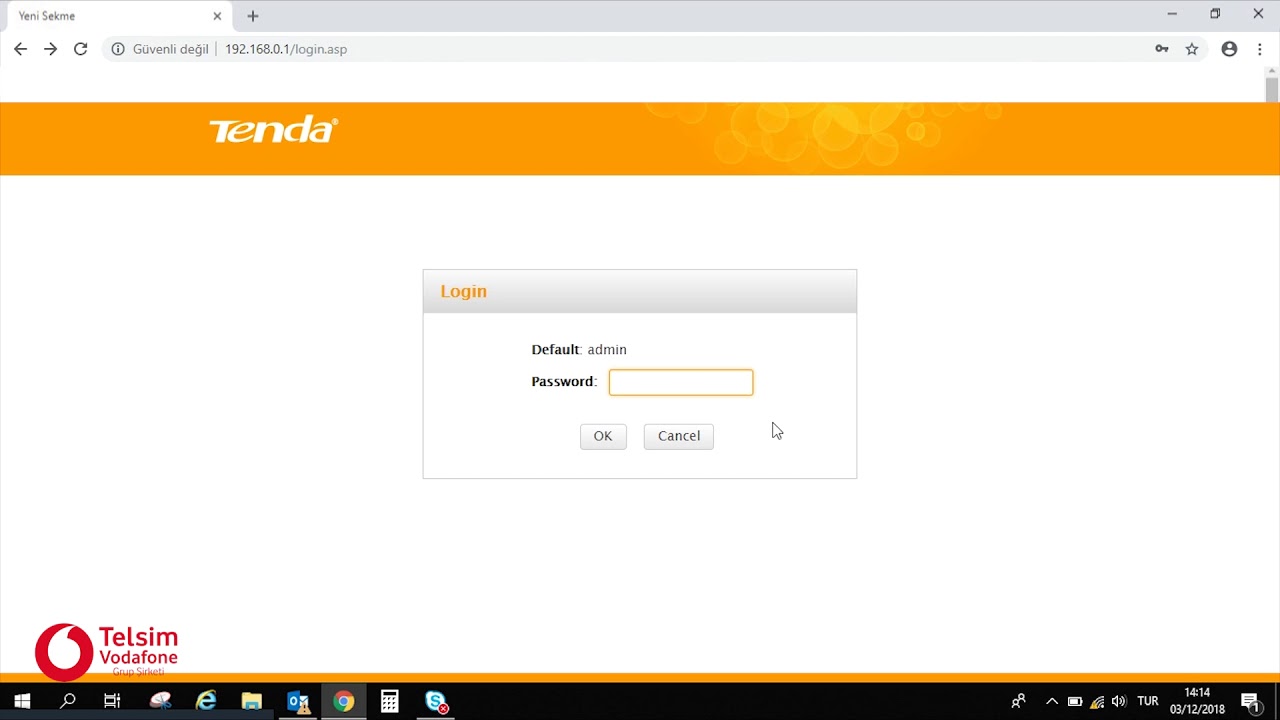Open File Explorer from the taskbar
Viewport: 1280px width, 720px height.
coord(252,702)
